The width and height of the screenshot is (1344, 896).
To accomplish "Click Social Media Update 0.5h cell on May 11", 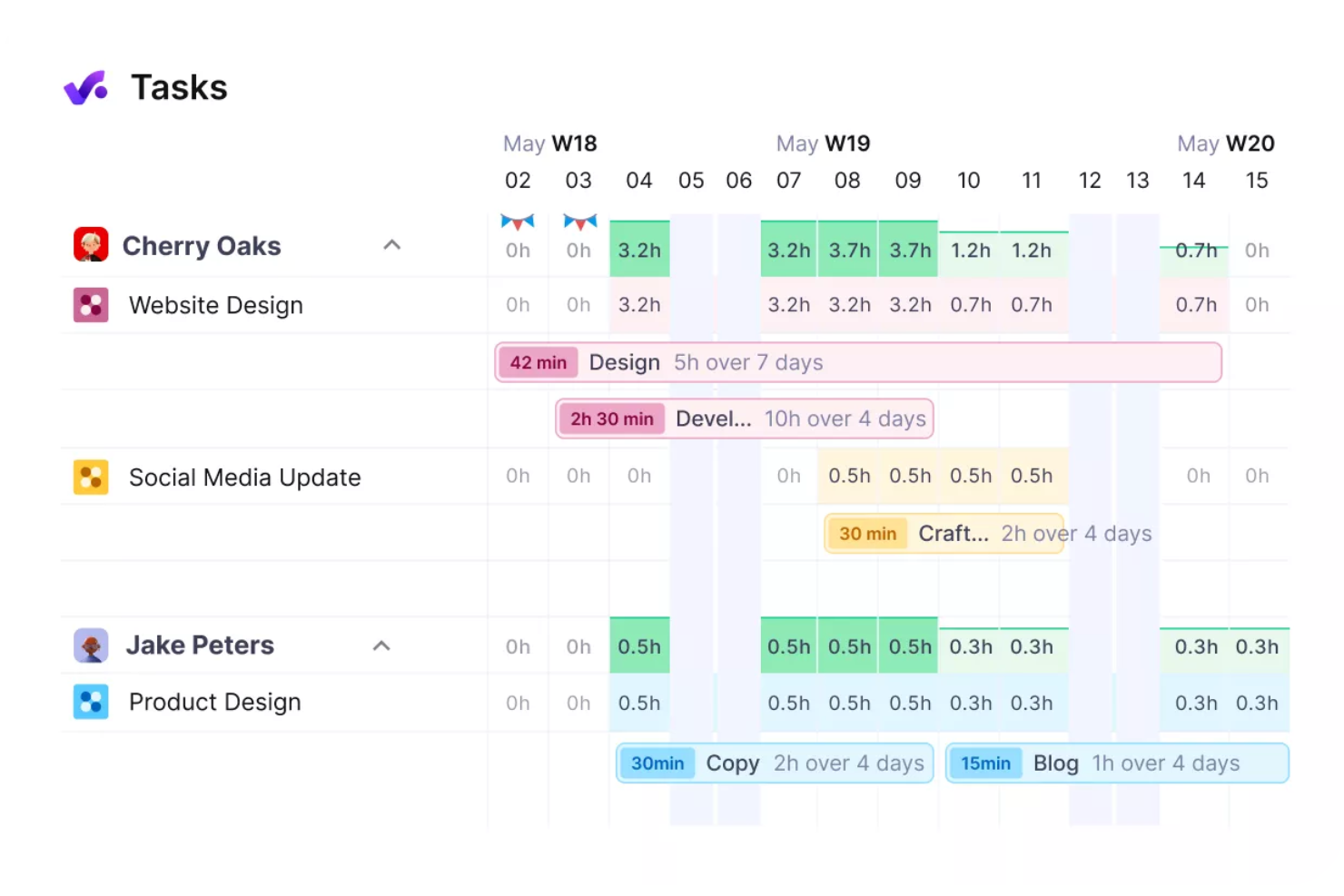I will (1032, 476).
